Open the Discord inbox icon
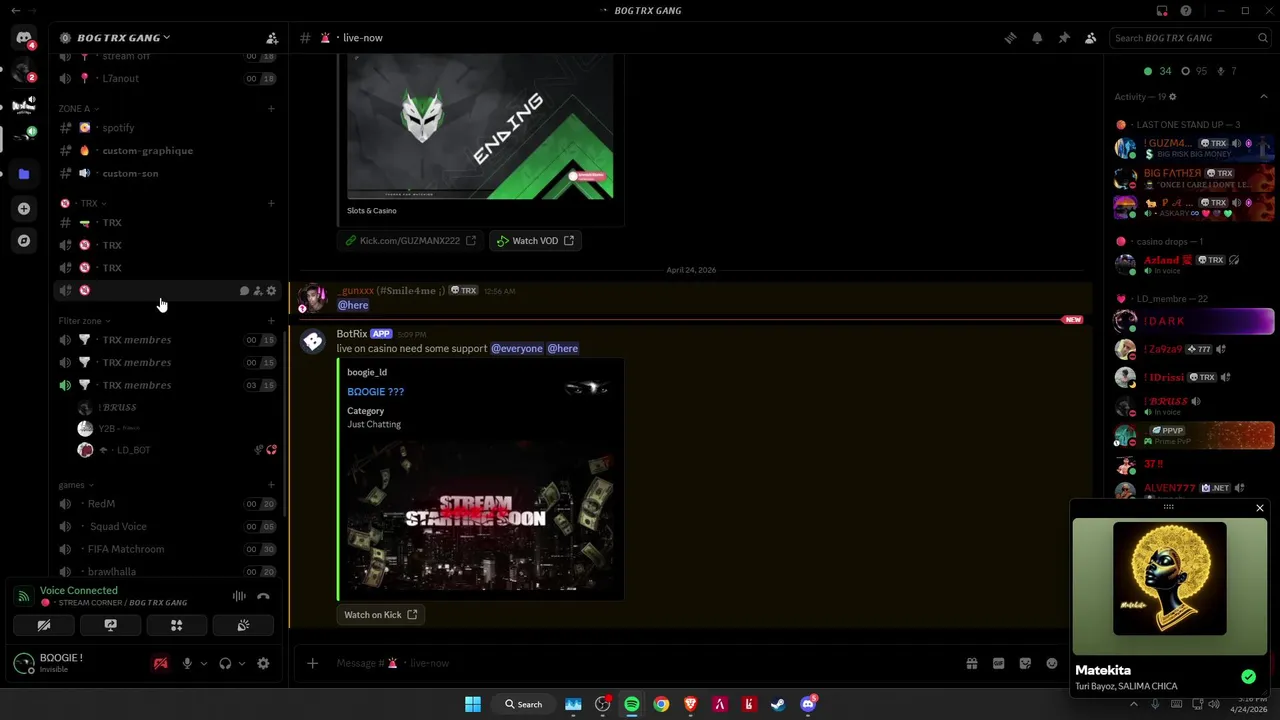This screenshot has height=720, width=1280. 1162,11
